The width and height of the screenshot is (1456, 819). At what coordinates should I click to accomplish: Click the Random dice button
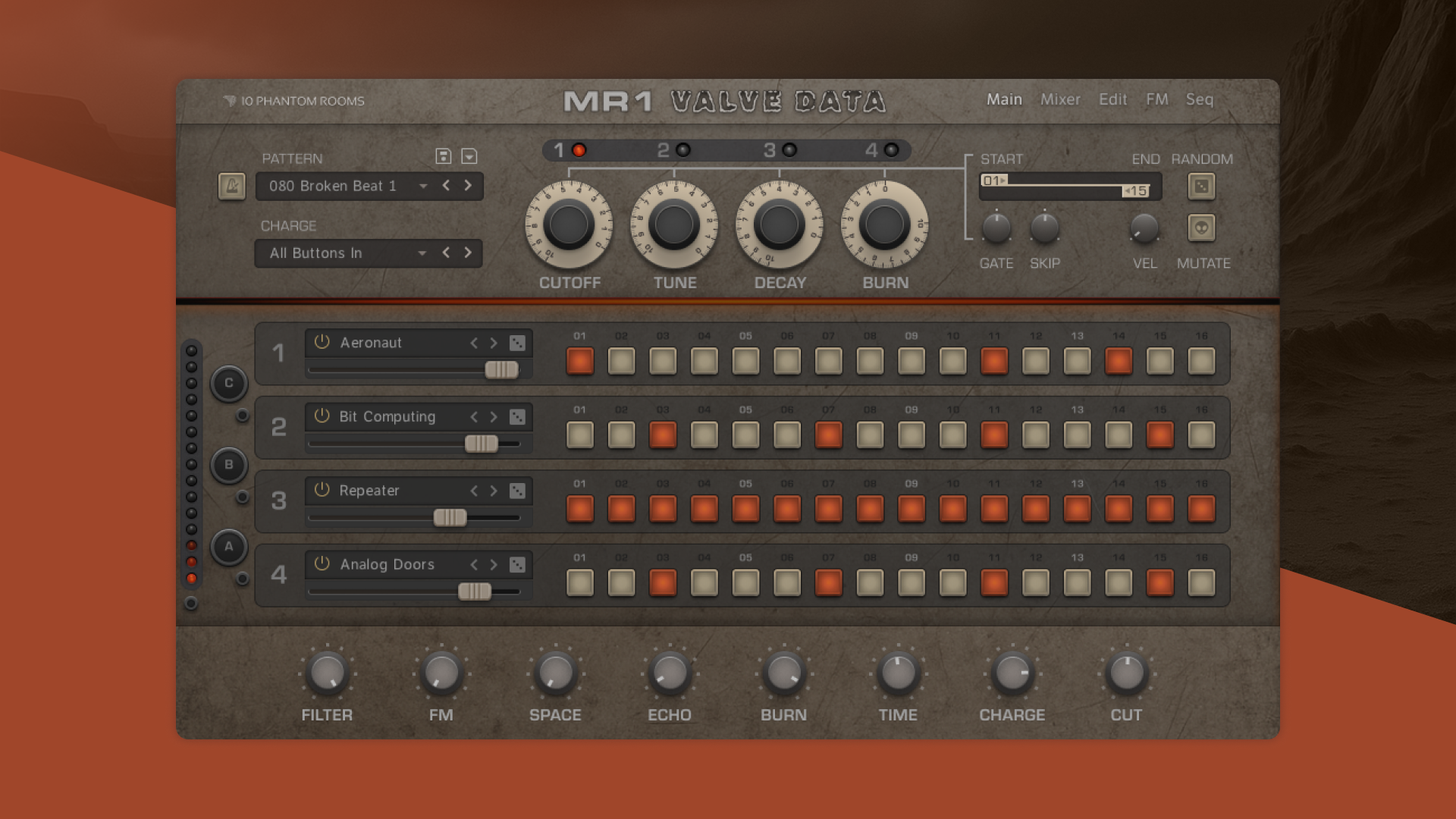point(1201,186)
